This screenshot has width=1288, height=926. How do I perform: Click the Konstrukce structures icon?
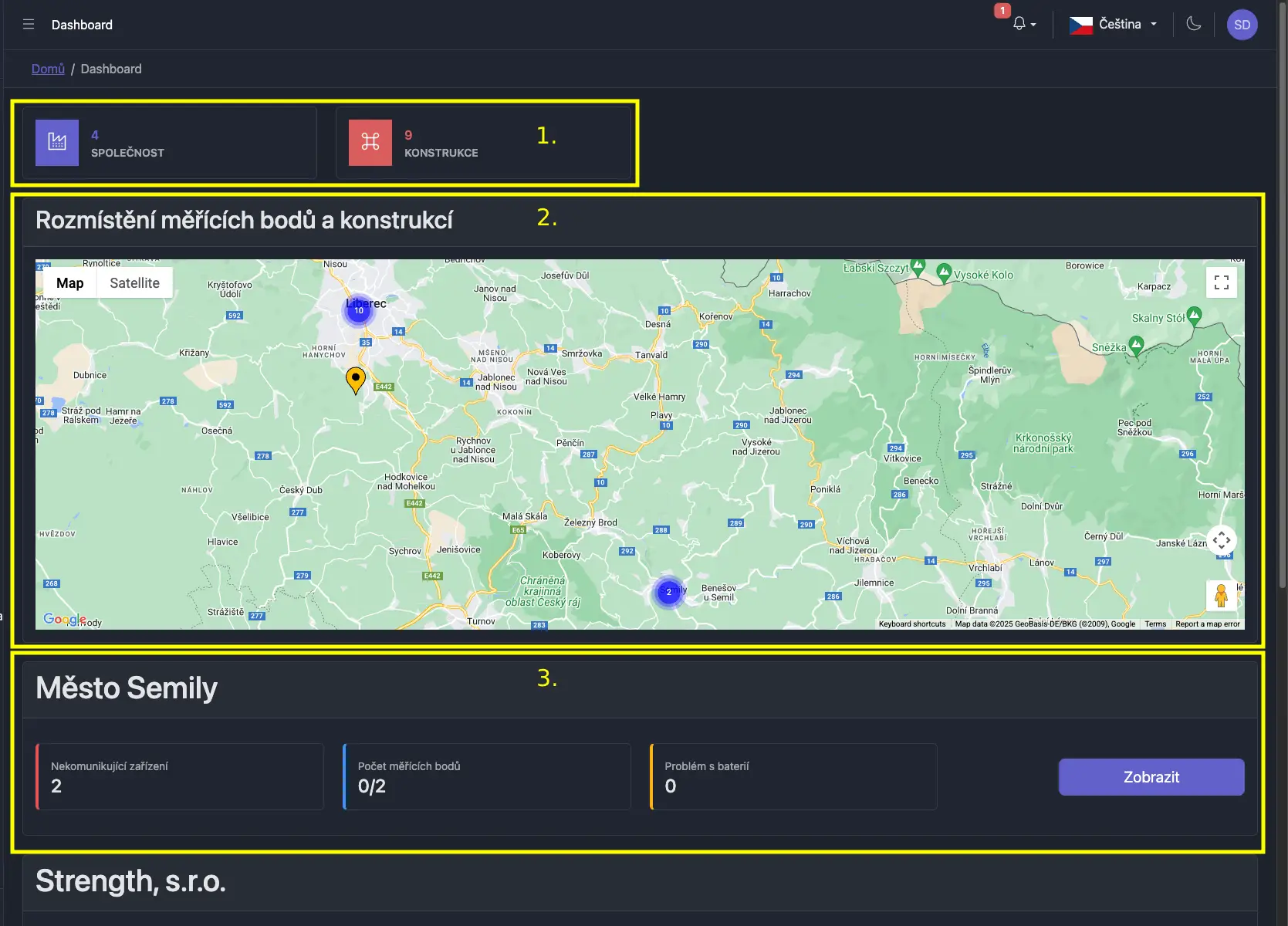coord(370,142)
